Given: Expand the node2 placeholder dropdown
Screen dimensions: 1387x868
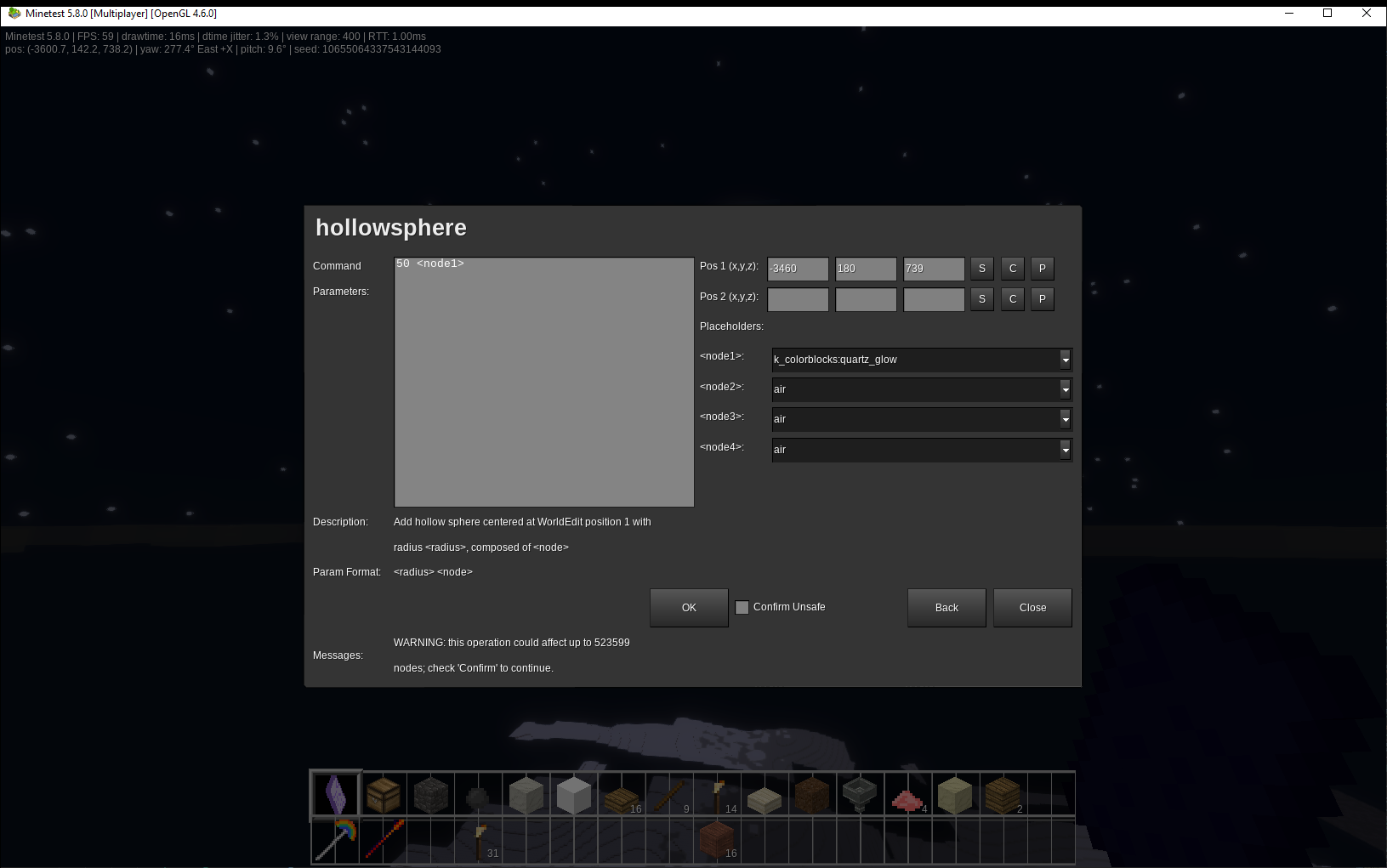Looking at the screenshot, I should (x=1065, y=389).
